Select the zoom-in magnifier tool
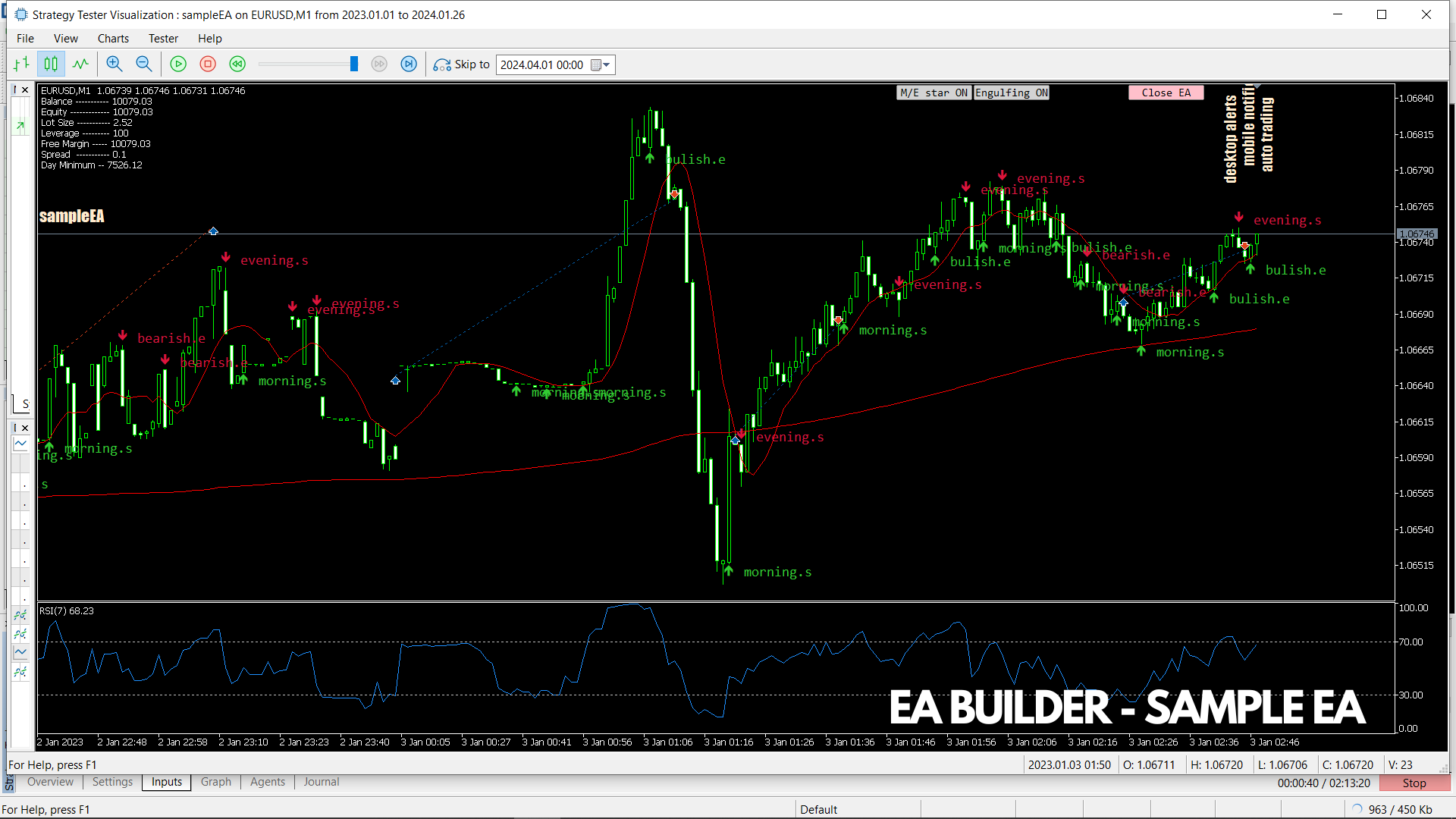 click(x=114, y=64)
